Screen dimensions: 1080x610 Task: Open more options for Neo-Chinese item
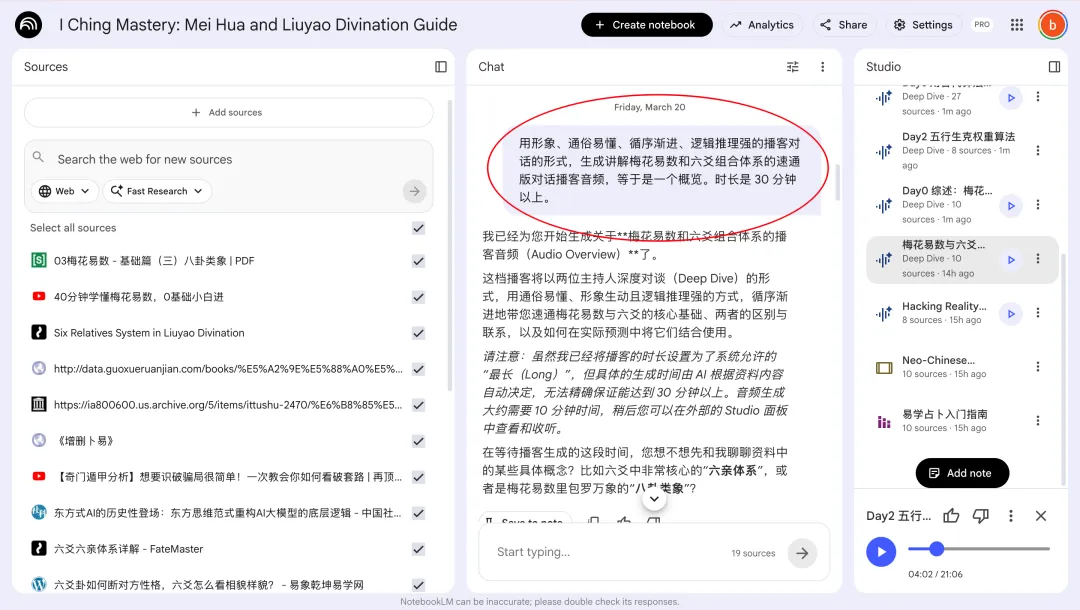pos(1038,367)
